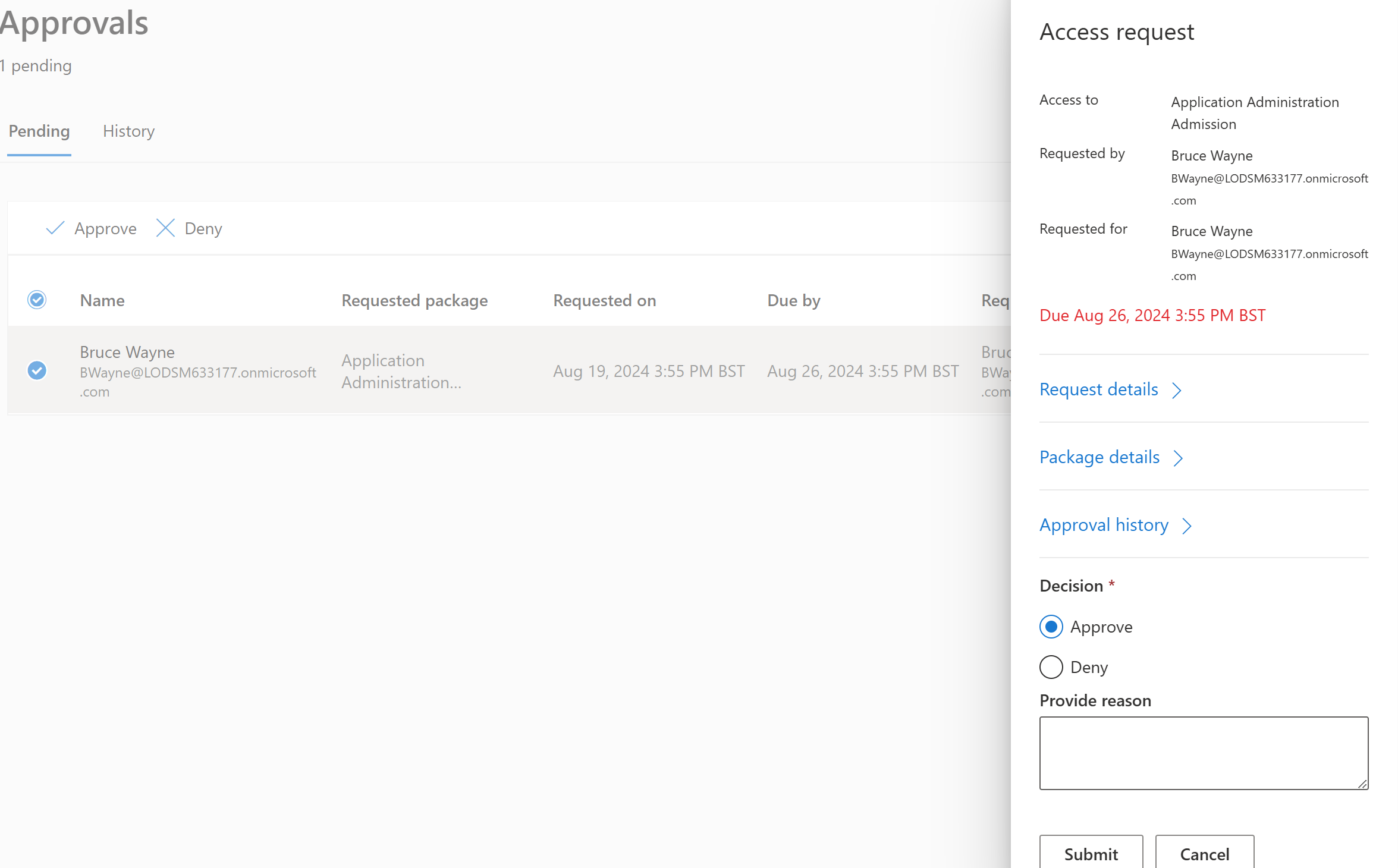Toggle the select-all checkbox in table header
The width and height of the screenshot is (1398, 868).
[x=37, y=300]
